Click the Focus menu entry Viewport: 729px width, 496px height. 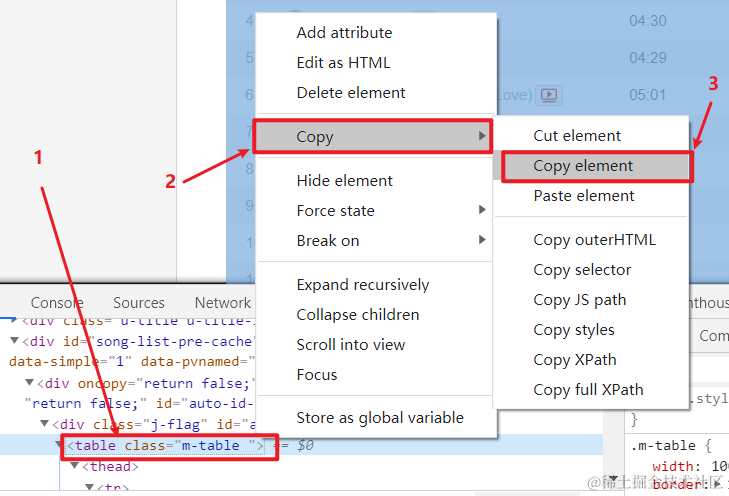click(317, 375)
